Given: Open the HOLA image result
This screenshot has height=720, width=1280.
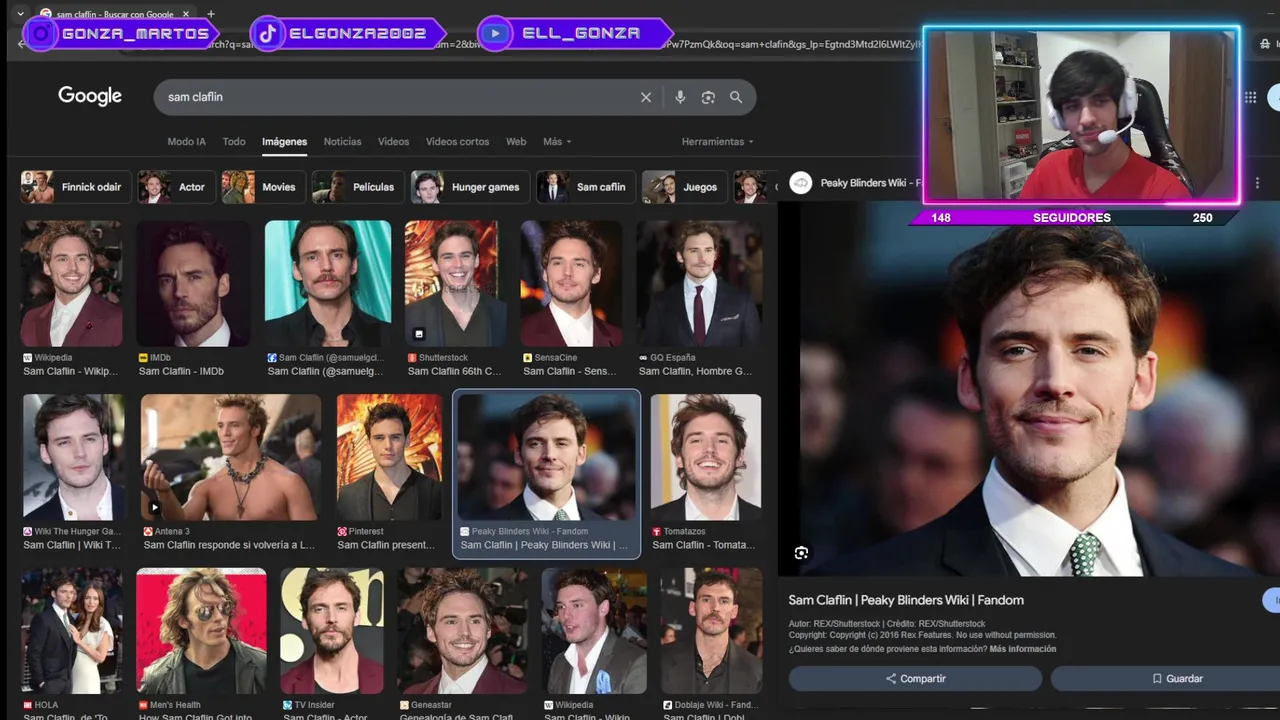Looking at the screenshot, I should pos(72,631).
